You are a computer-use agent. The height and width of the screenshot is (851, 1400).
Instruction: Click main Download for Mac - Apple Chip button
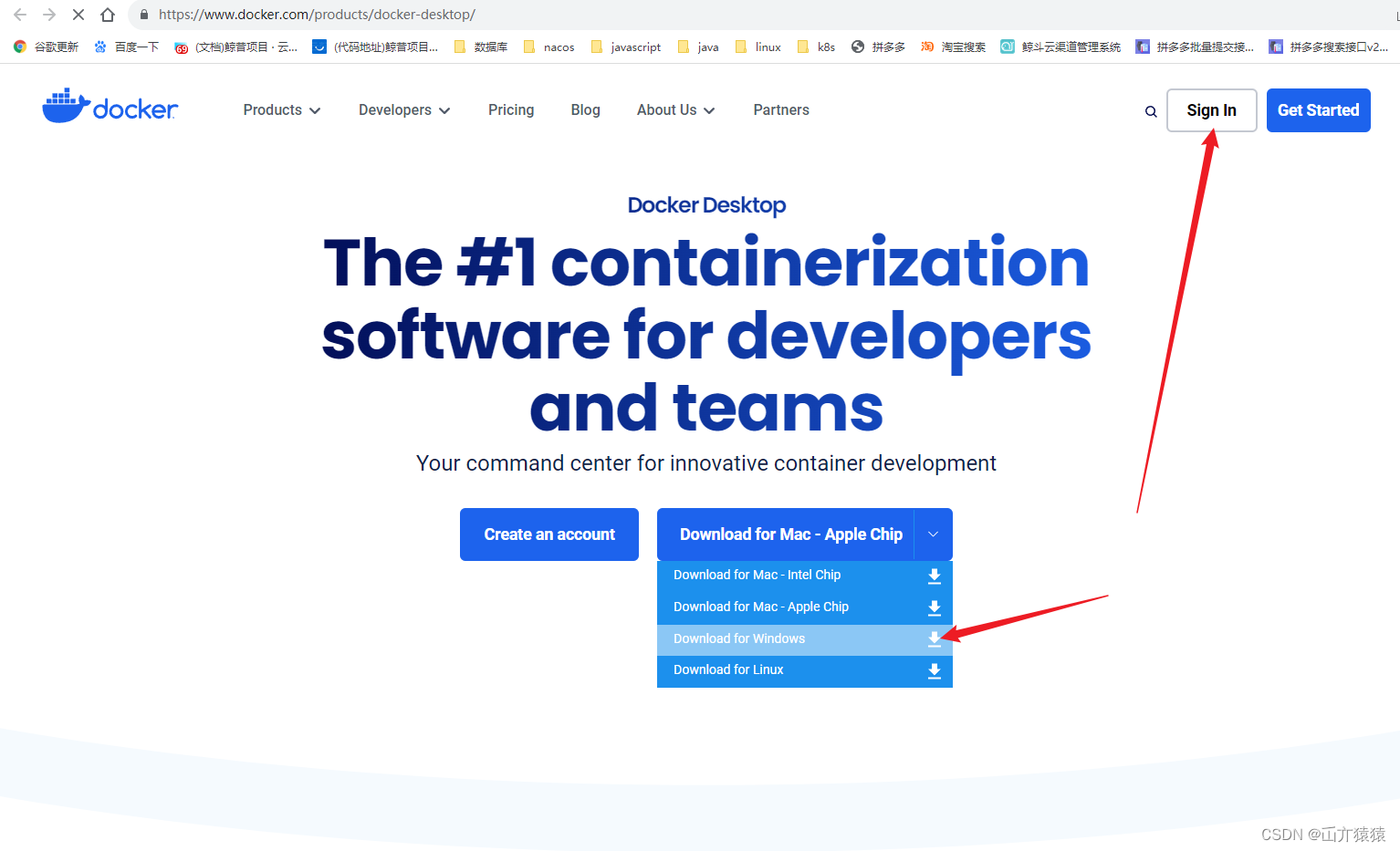pyautogui.click(x=786, y=534)
